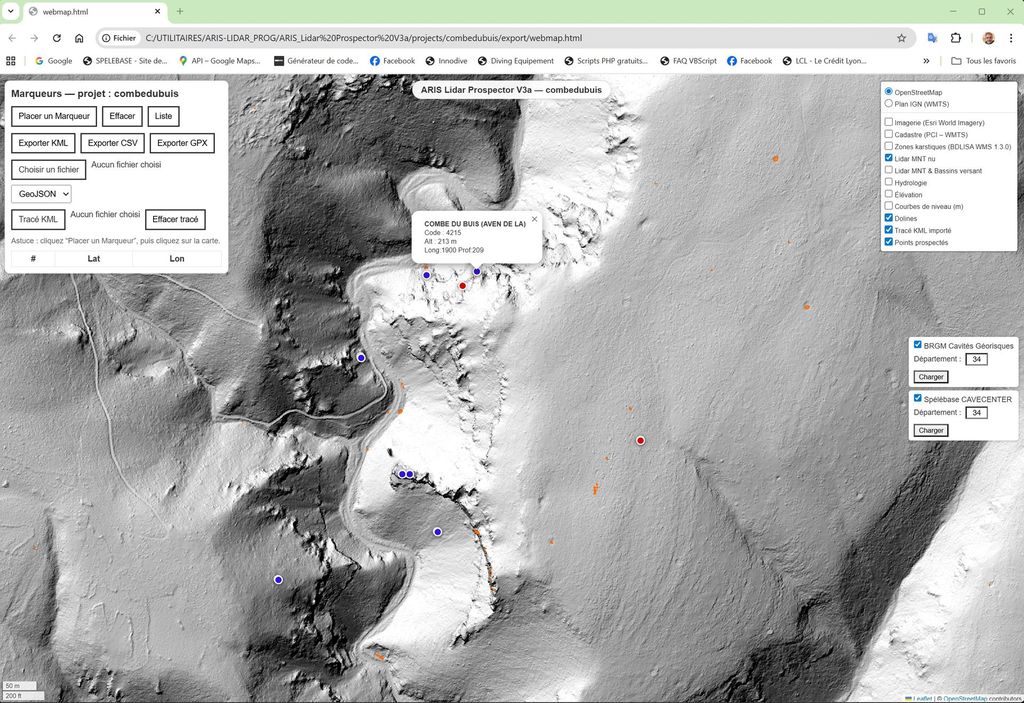Click the Département input showing 34
1024x703 pixels.
[x=976, y=358]
